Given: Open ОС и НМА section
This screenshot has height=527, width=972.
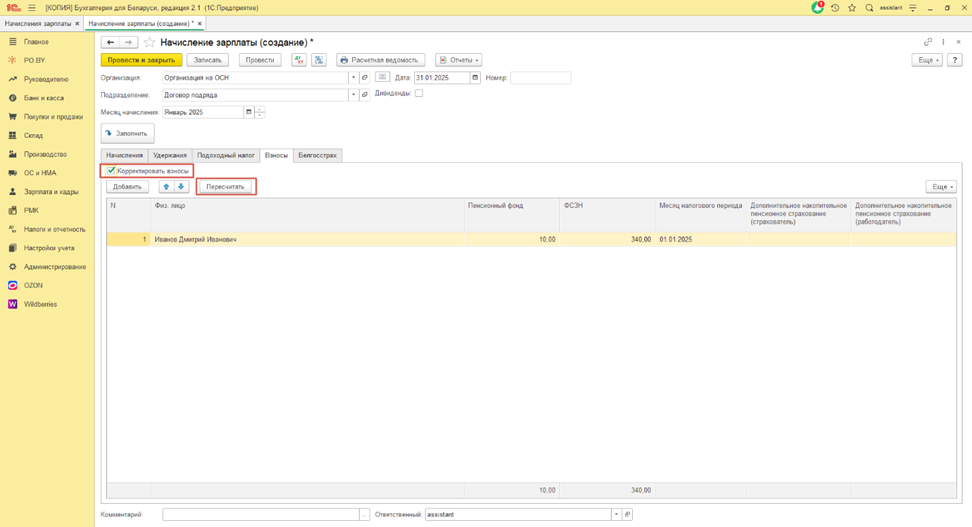Looking at the screenshot, I should (x=40, y=173).
